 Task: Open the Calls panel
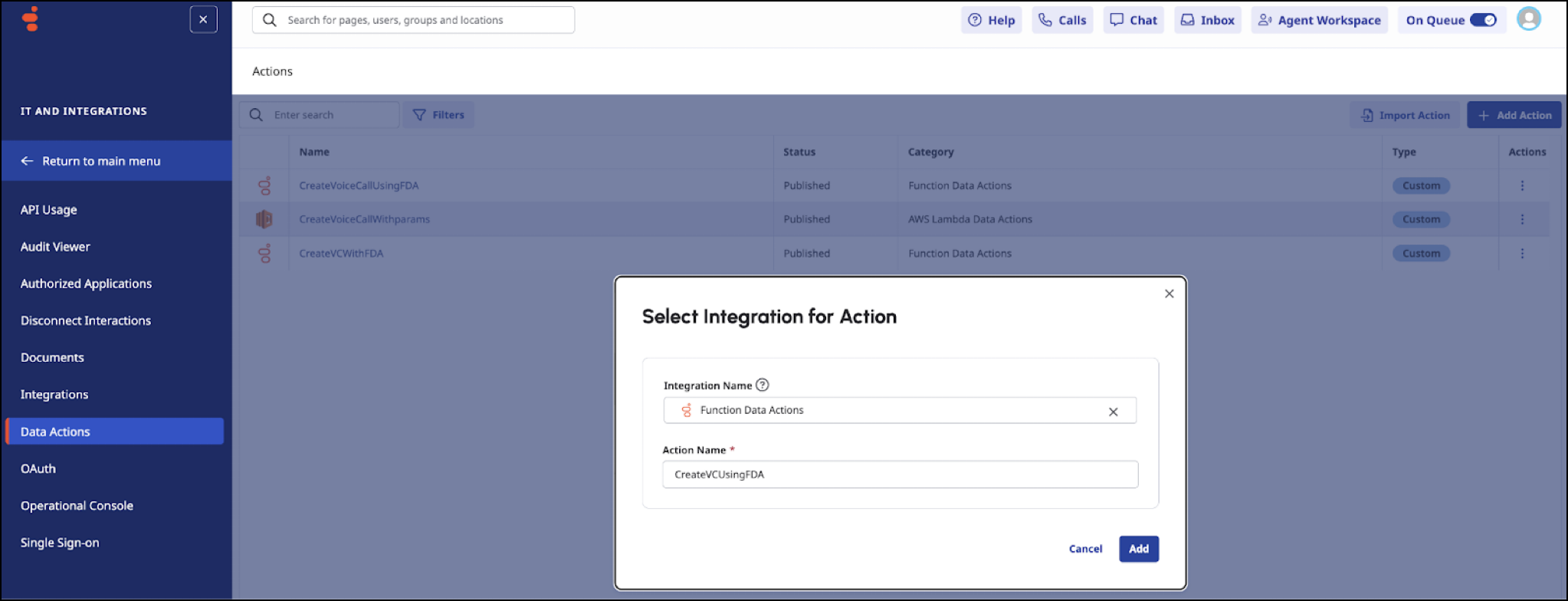1062,20
